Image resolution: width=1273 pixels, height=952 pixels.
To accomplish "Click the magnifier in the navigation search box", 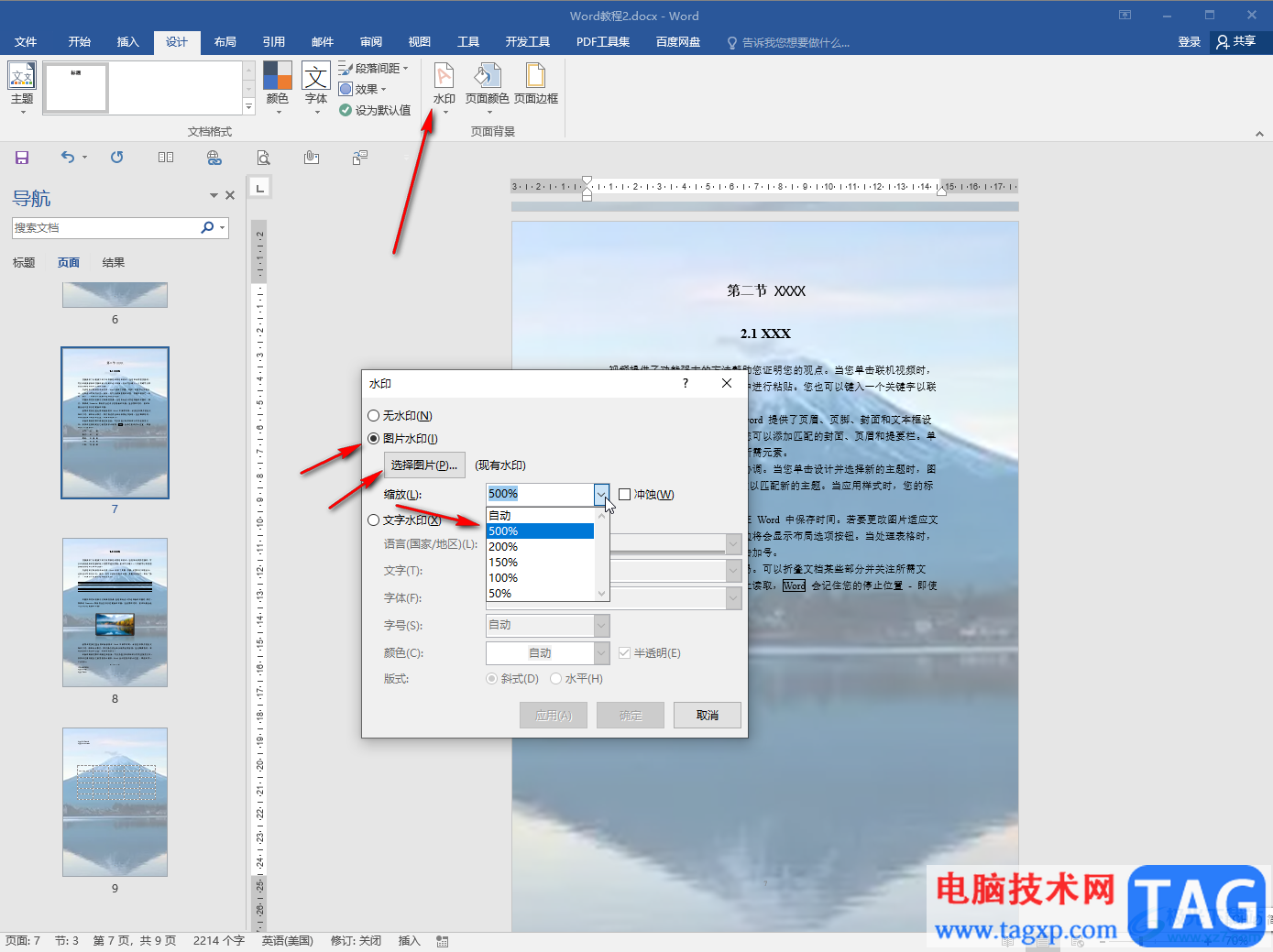I will pos(208,227).
